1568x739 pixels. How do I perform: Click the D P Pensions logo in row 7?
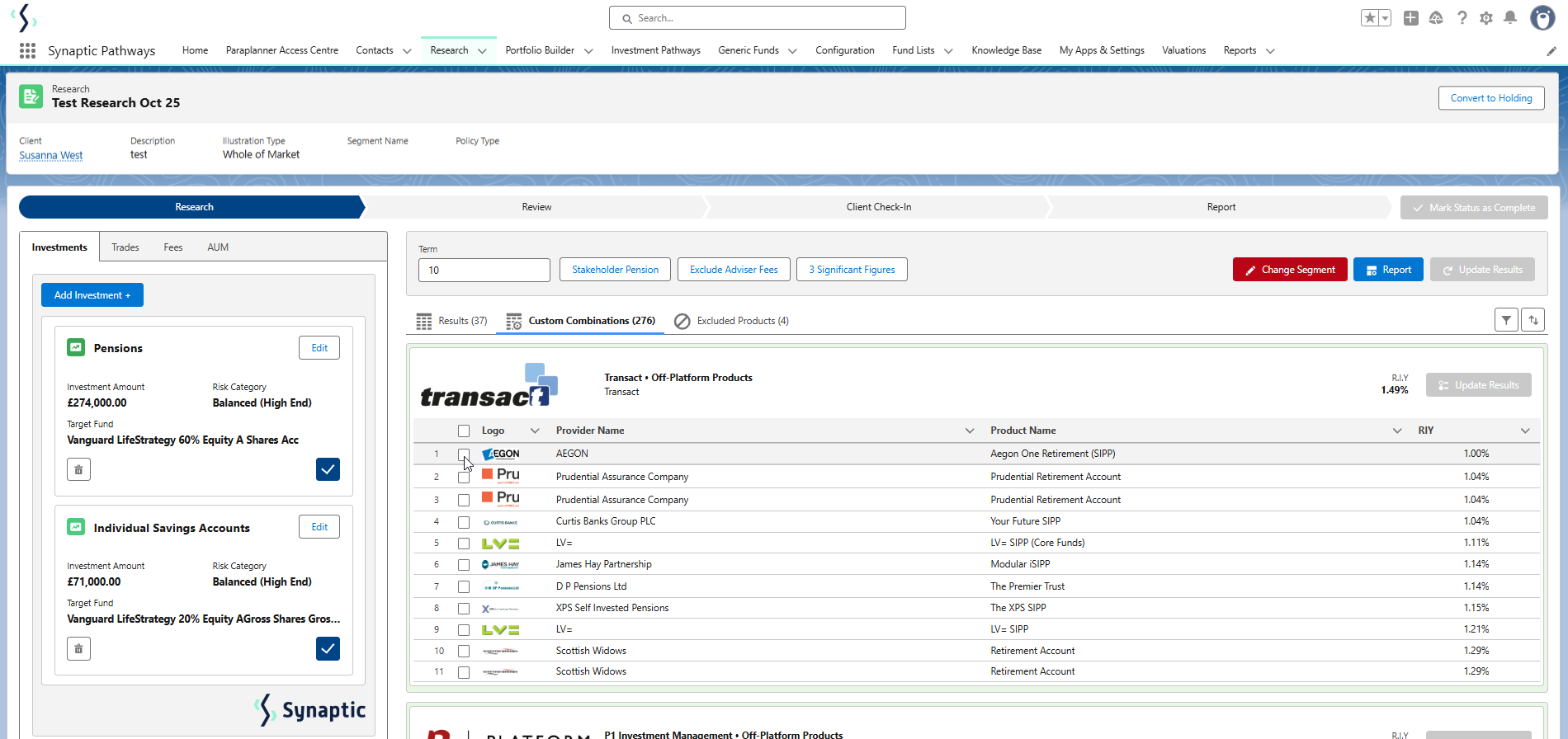[501, 586]
